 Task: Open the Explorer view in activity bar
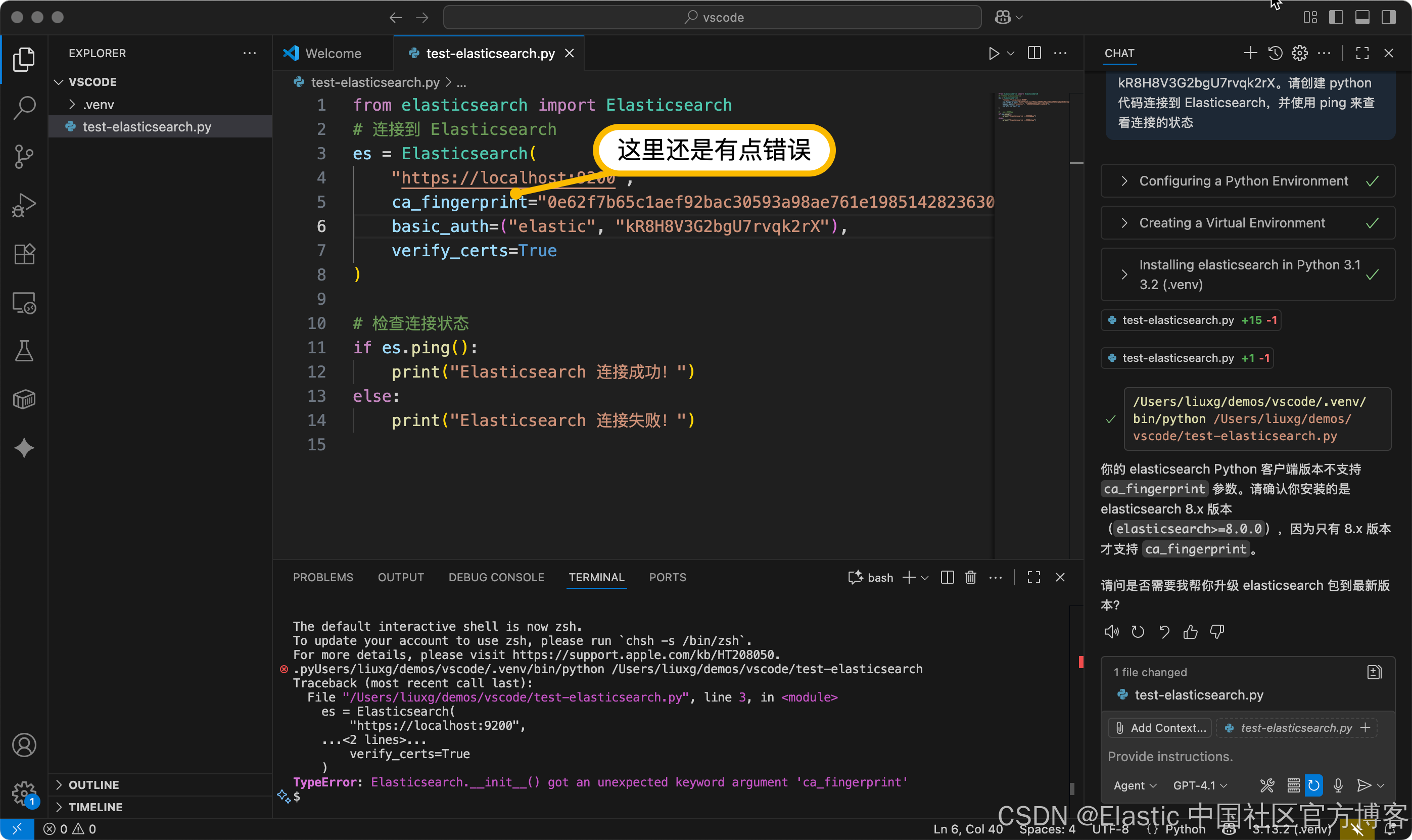[24, 60]
